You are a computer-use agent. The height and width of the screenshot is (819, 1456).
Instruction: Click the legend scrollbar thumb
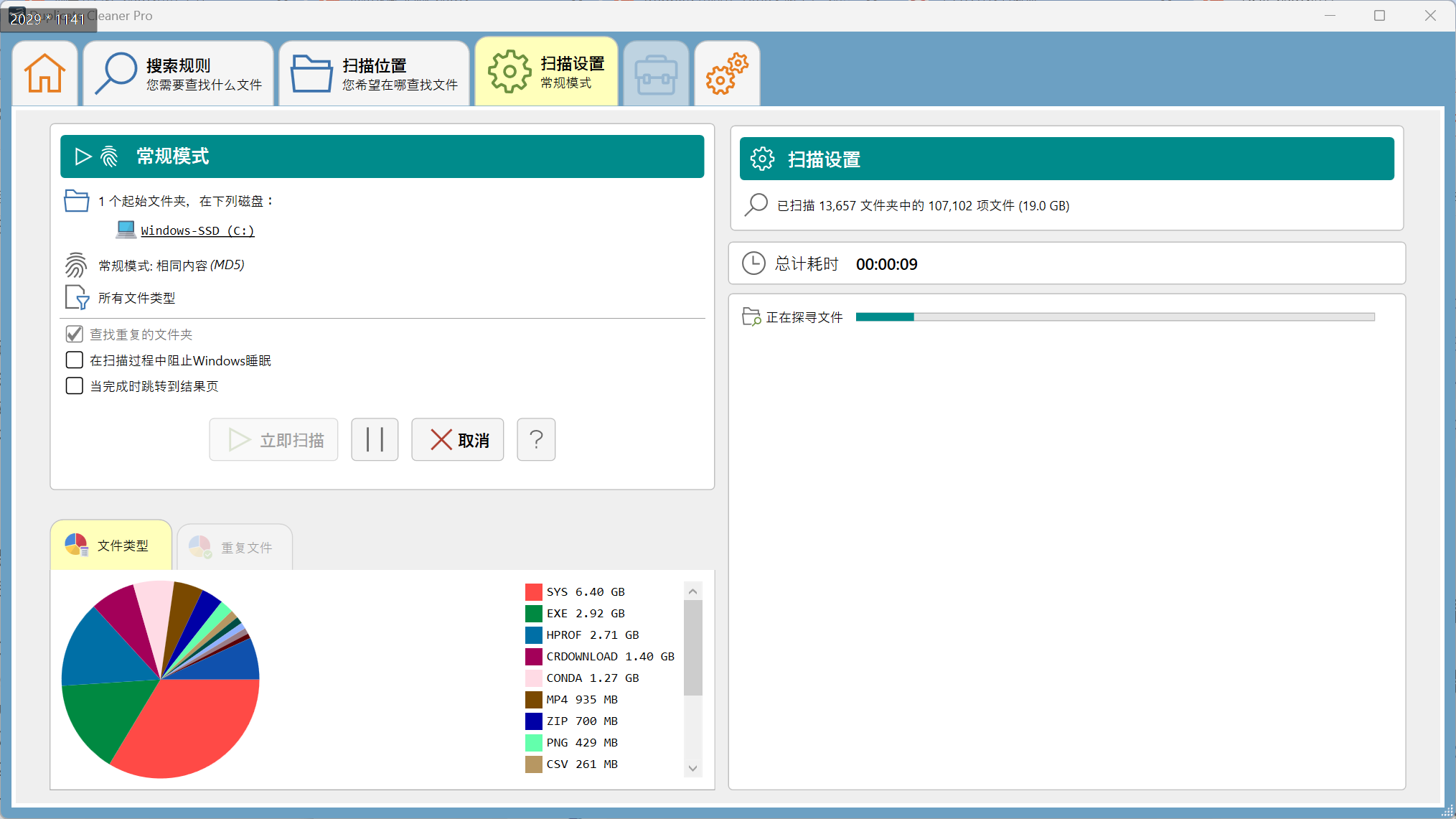(692, 647)
